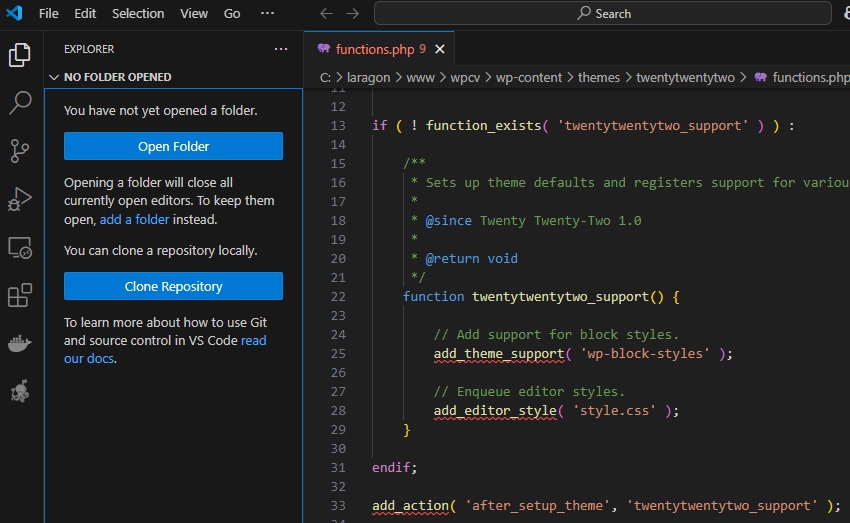850x523 pixels.
Task: Click line number 22 in the gutter
Action: coord(338,296)
